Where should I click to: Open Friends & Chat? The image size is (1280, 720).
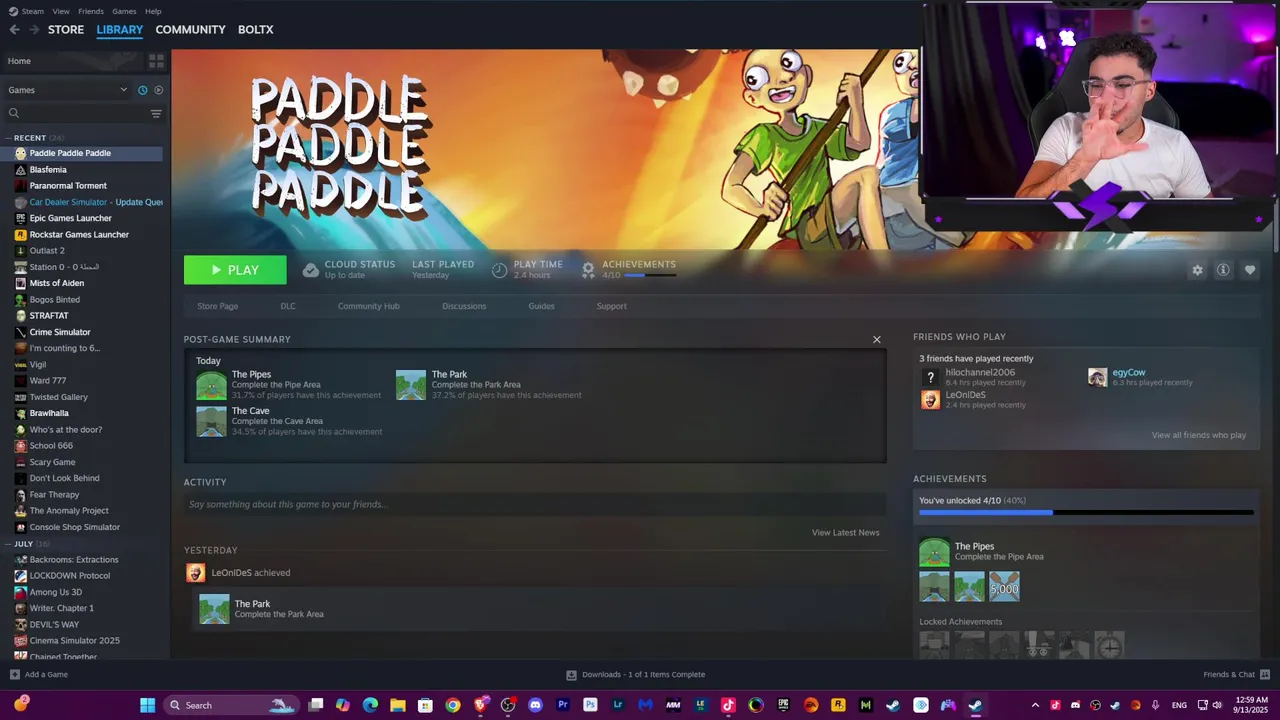coord(1236,675)
